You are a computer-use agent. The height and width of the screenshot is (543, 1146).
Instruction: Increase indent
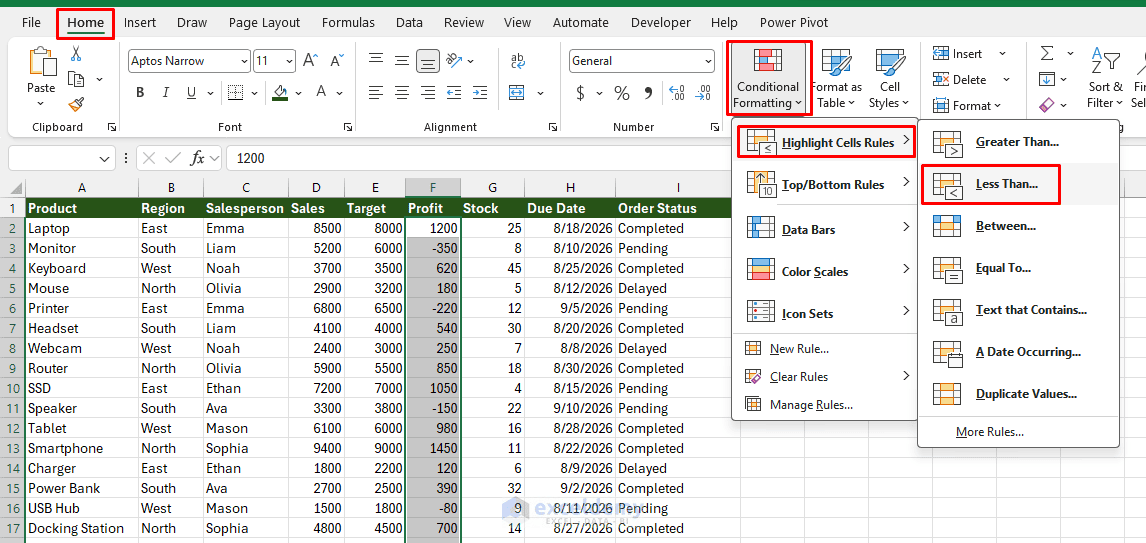(479, 93)
